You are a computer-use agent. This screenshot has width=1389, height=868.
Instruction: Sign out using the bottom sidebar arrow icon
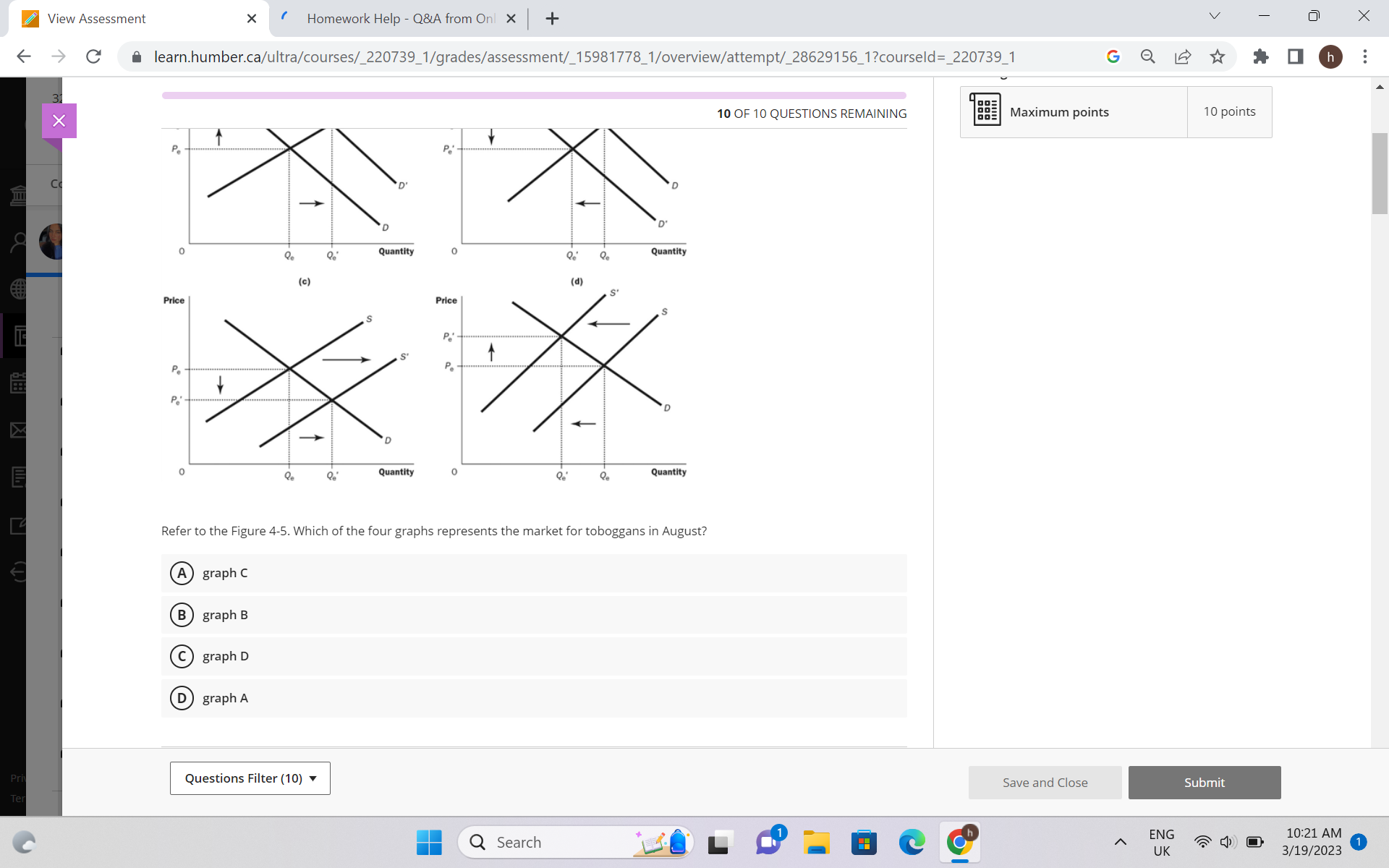[19, 570]
